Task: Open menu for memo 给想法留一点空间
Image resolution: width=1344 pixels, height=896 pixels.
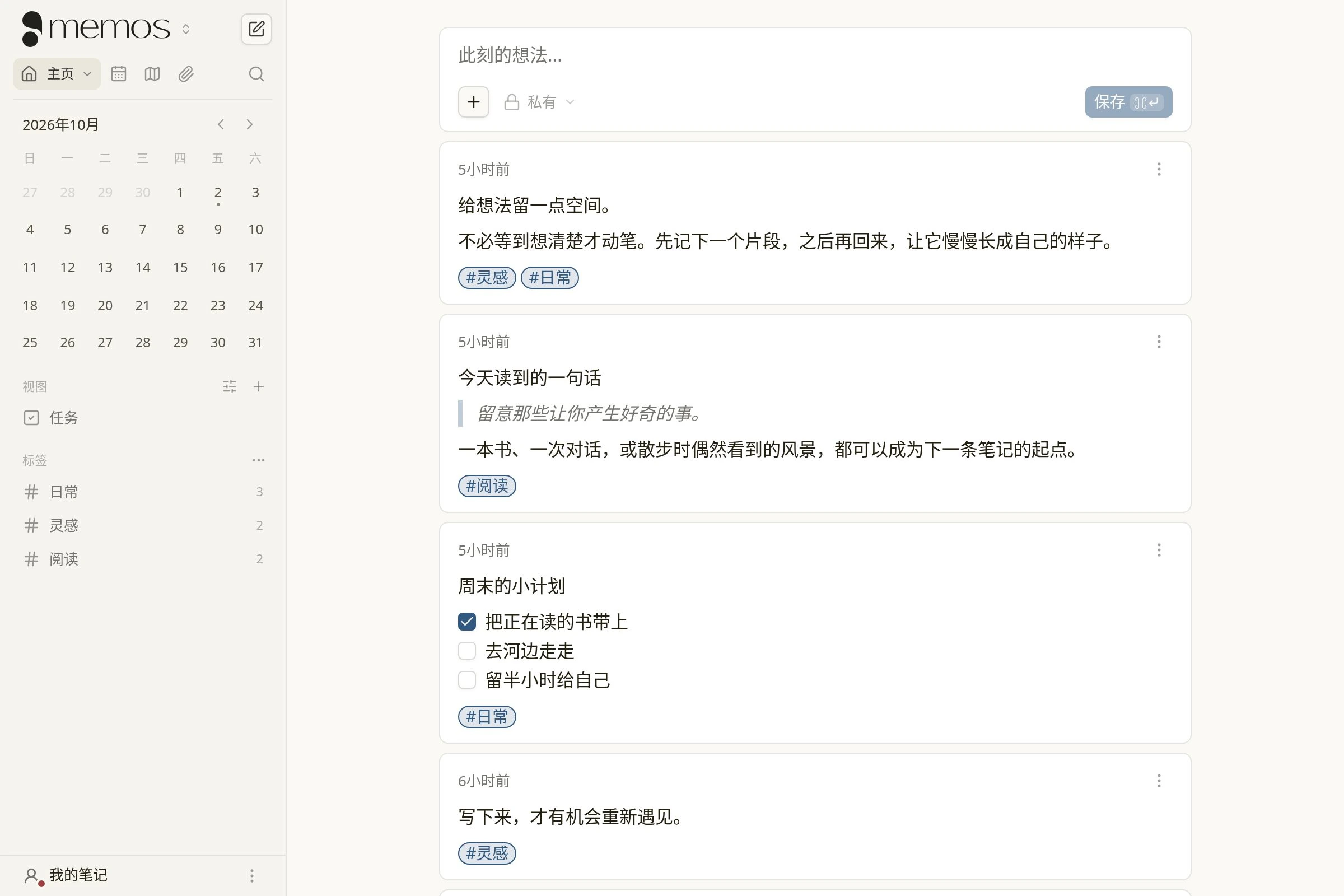Action: (x=1159, y=169)
